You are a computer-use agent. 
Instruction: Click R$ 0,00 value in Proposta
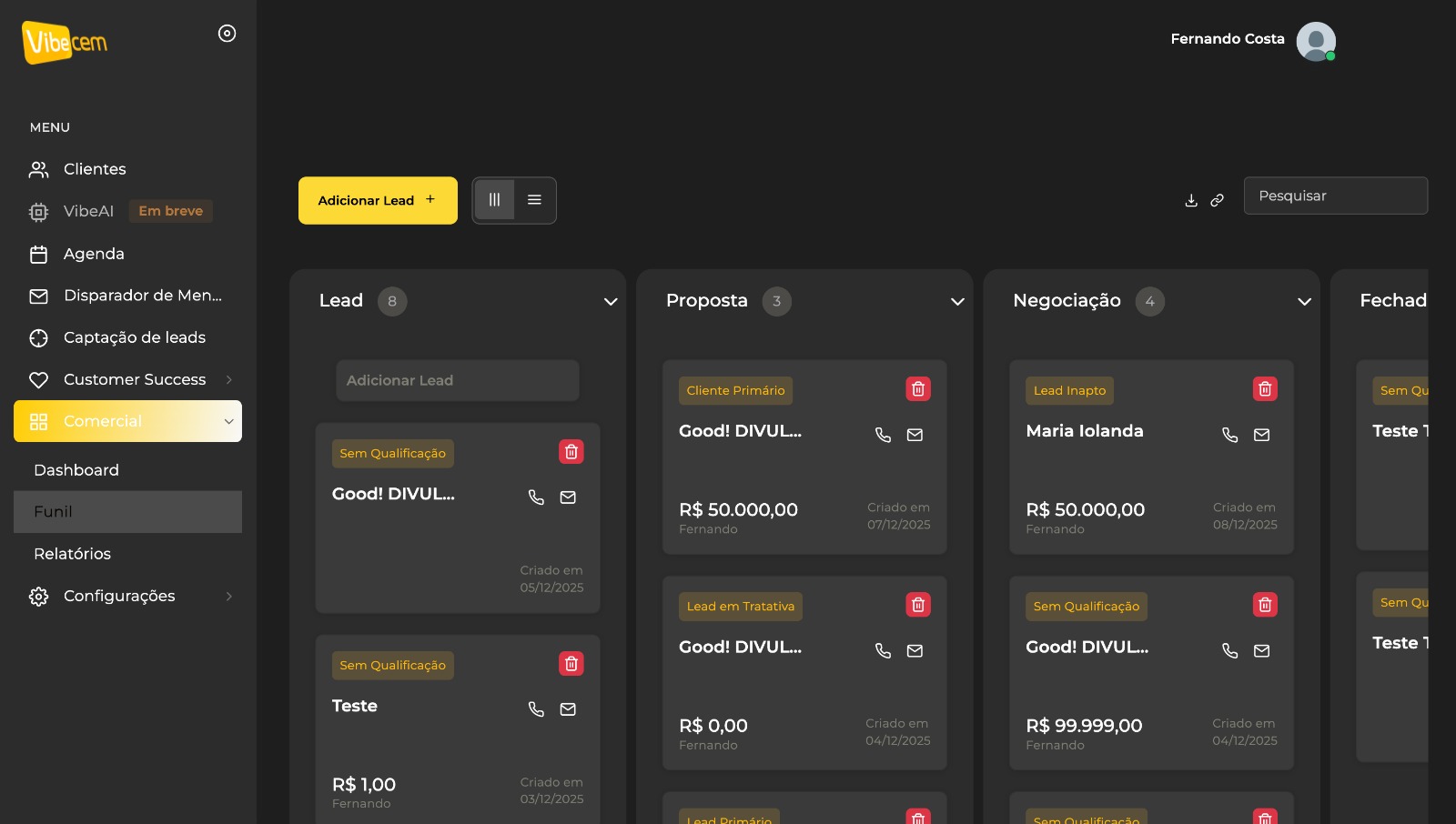tap(713, 726)
